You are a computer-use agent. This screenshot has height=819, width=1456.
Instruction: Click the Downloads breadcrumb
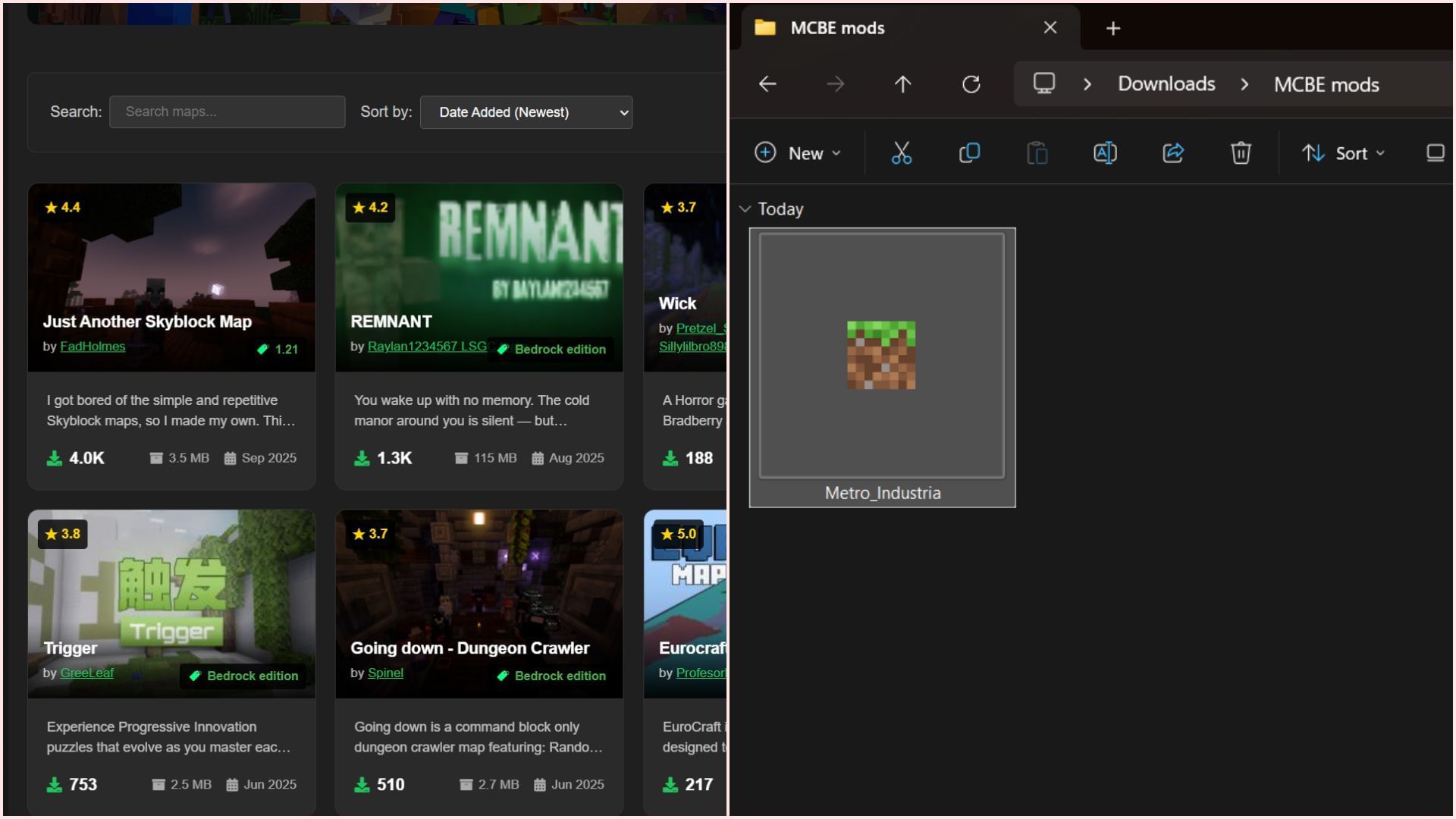click(x=1166, y=84)
